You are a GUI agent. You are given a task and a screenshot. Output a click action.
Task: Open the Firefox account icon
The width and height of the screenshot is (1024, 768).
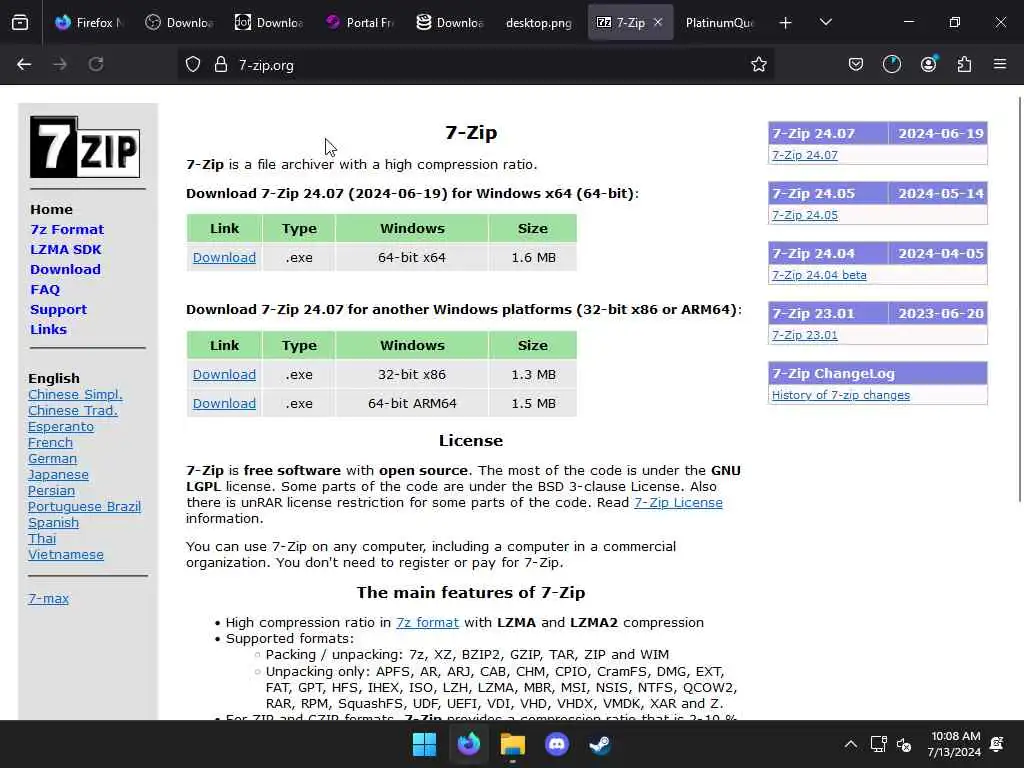[929, 64]
